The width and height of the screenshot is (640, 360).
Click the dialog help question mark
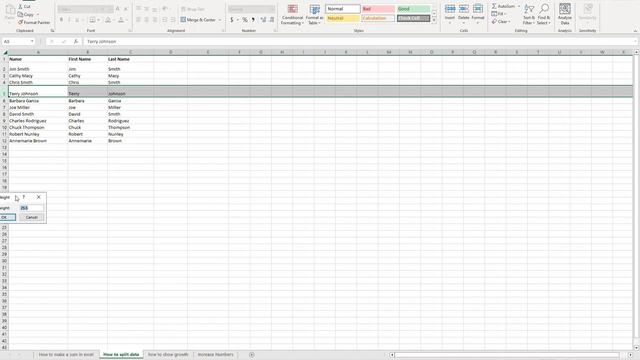(24, 197)
